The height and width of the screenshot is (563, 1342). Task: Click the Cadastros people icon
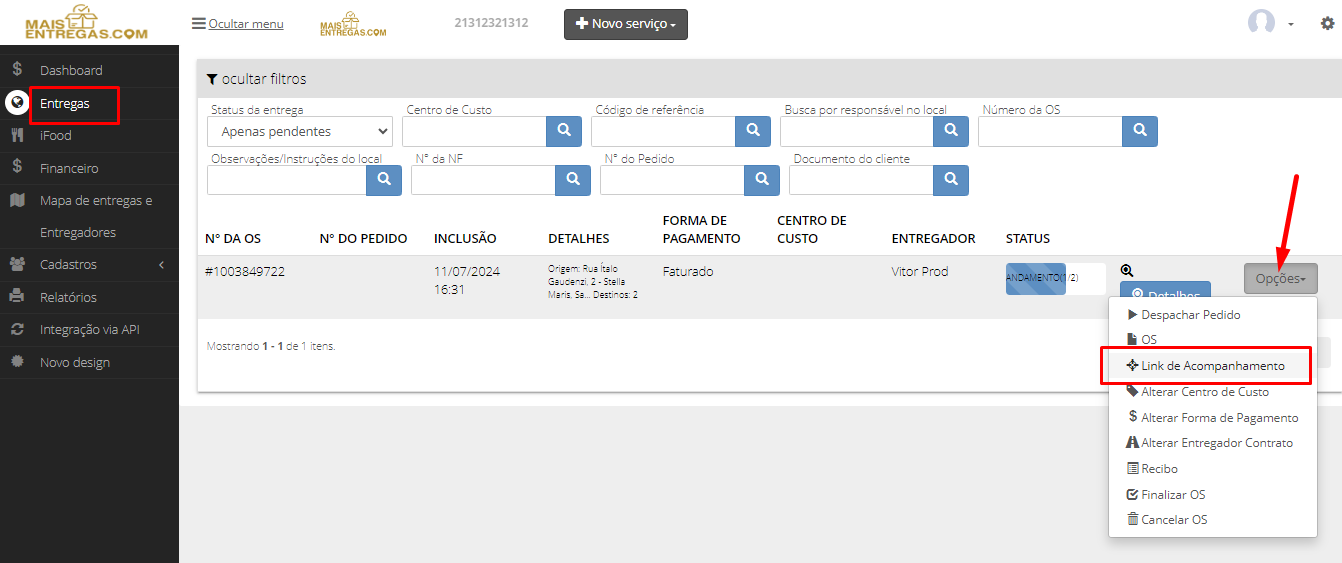[x=17, y=264]
